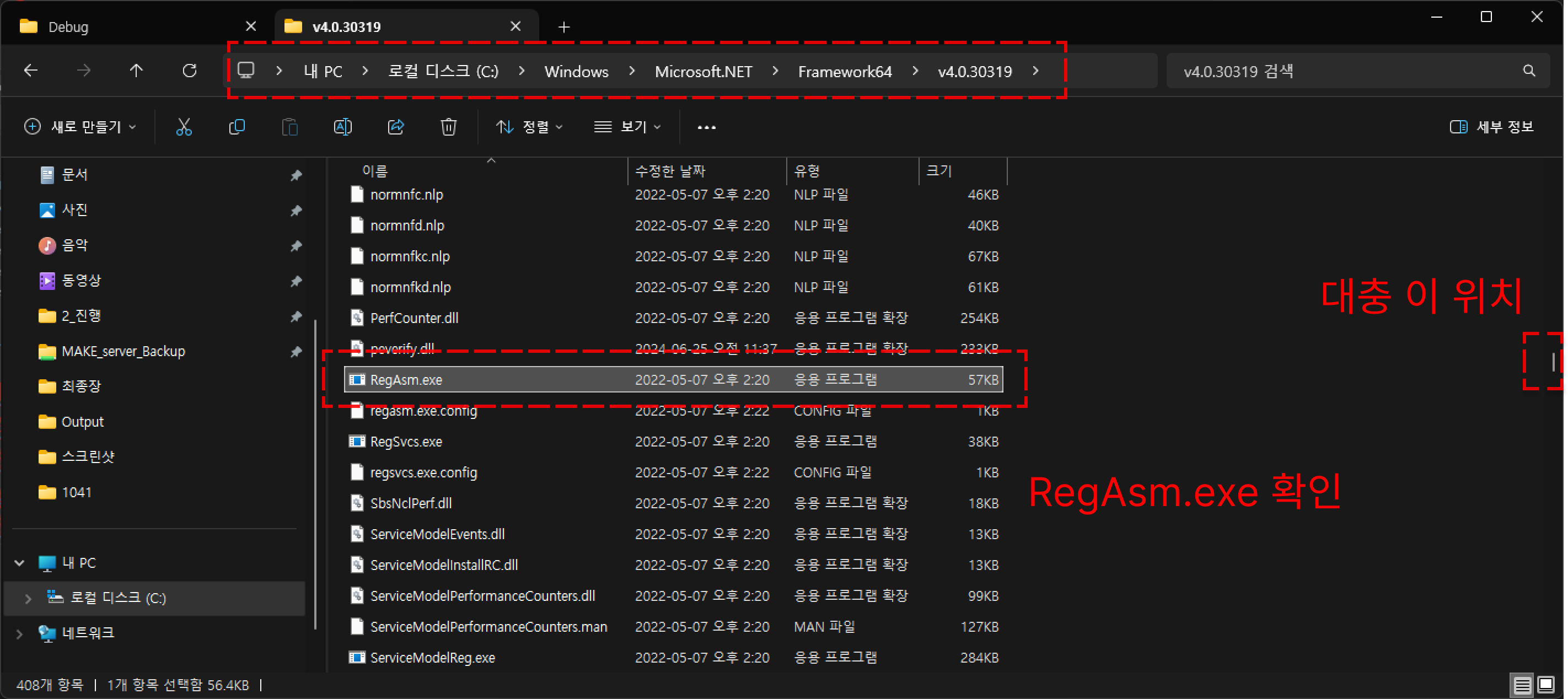
Task: Go up one folder level
Action: click(x=136, y=71)
